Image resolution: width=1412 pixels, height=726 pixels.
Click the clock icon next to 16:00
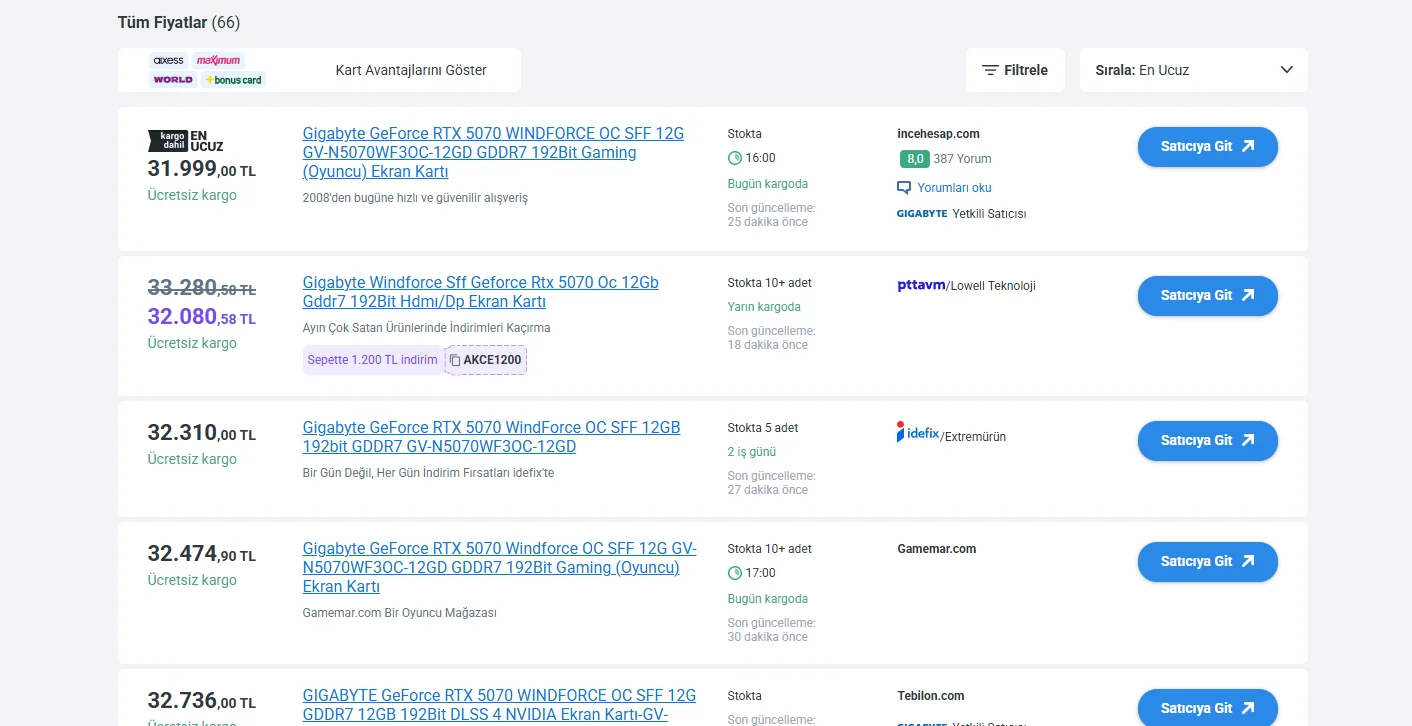pos(734,158)
